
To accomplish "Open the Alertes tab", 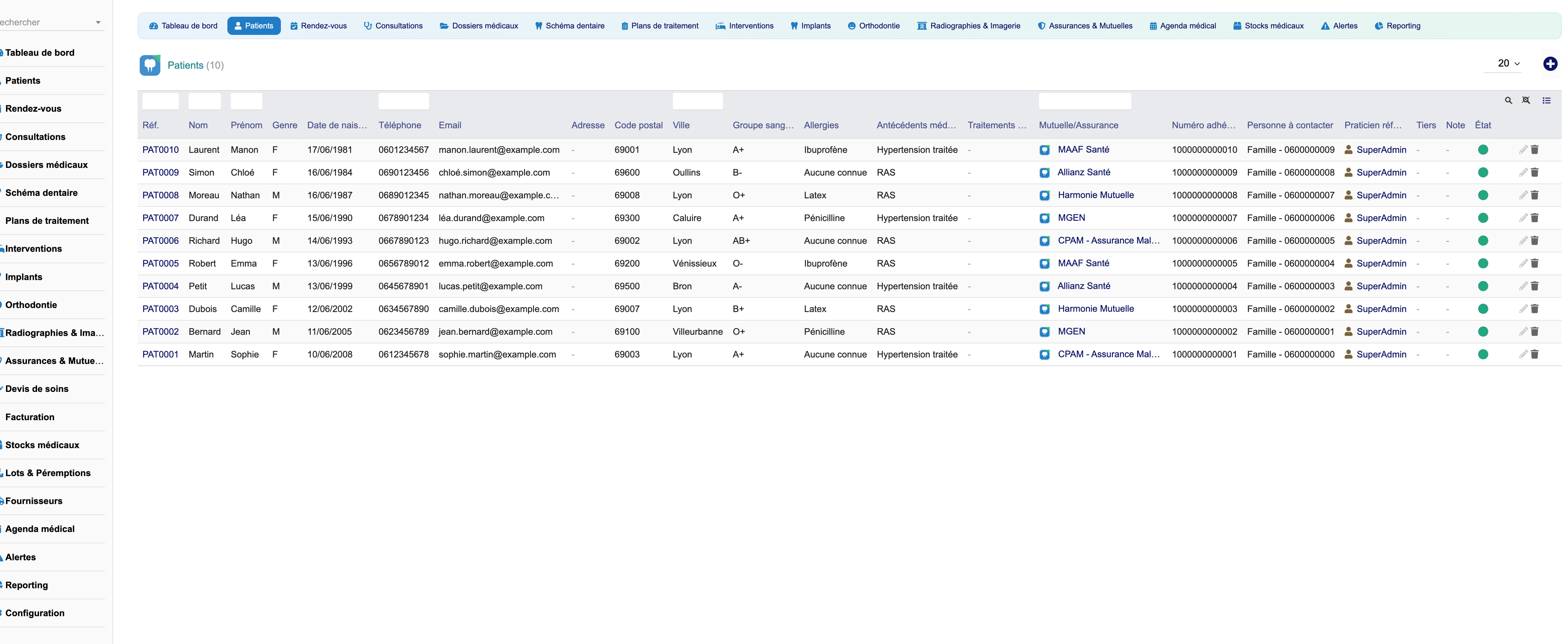I will pyautogui.click(x=1339, y=26).
